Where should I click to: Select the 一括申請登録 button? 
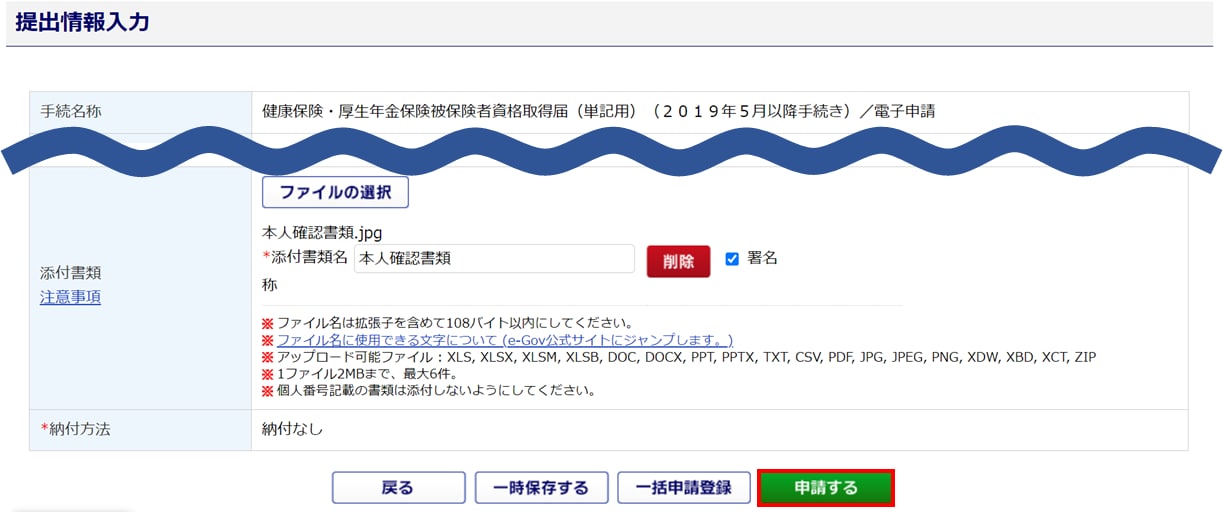click(x=683, y=488)
